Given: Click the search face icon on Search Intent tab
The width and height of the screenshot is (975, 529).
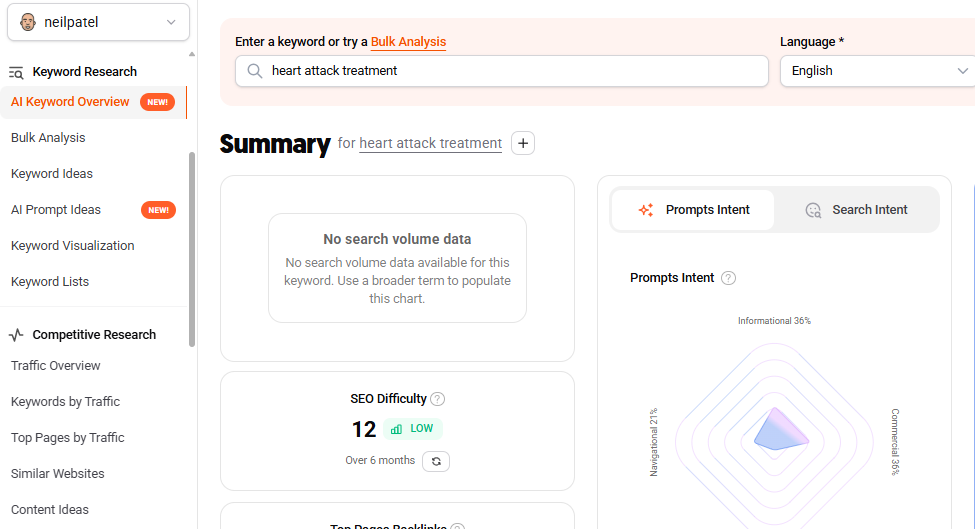Looking at the screenshot, I should coord(813,210).
